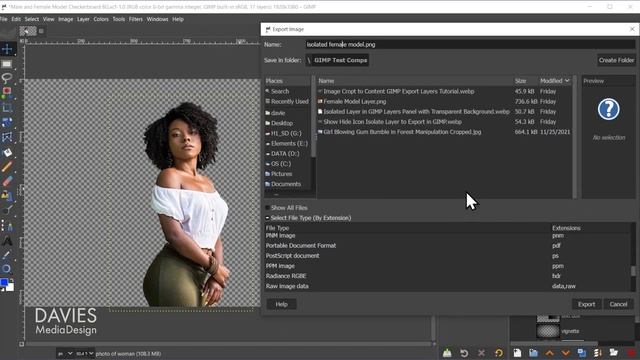The width and height of the screenshot is (640, 360).
Task: Toggle the Show All Files checkbox
Action: (x=268, y=208)
